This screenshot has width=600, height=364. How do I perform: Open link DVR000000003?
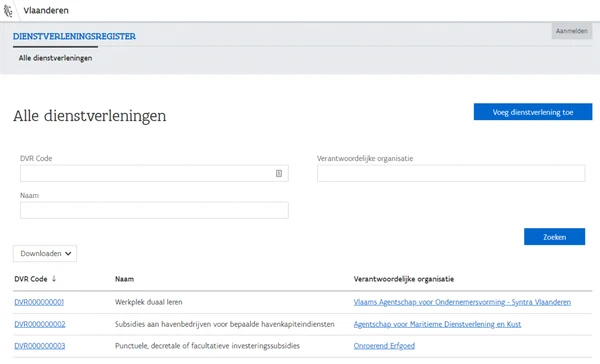pyautogui.click(x=40, y=346)
